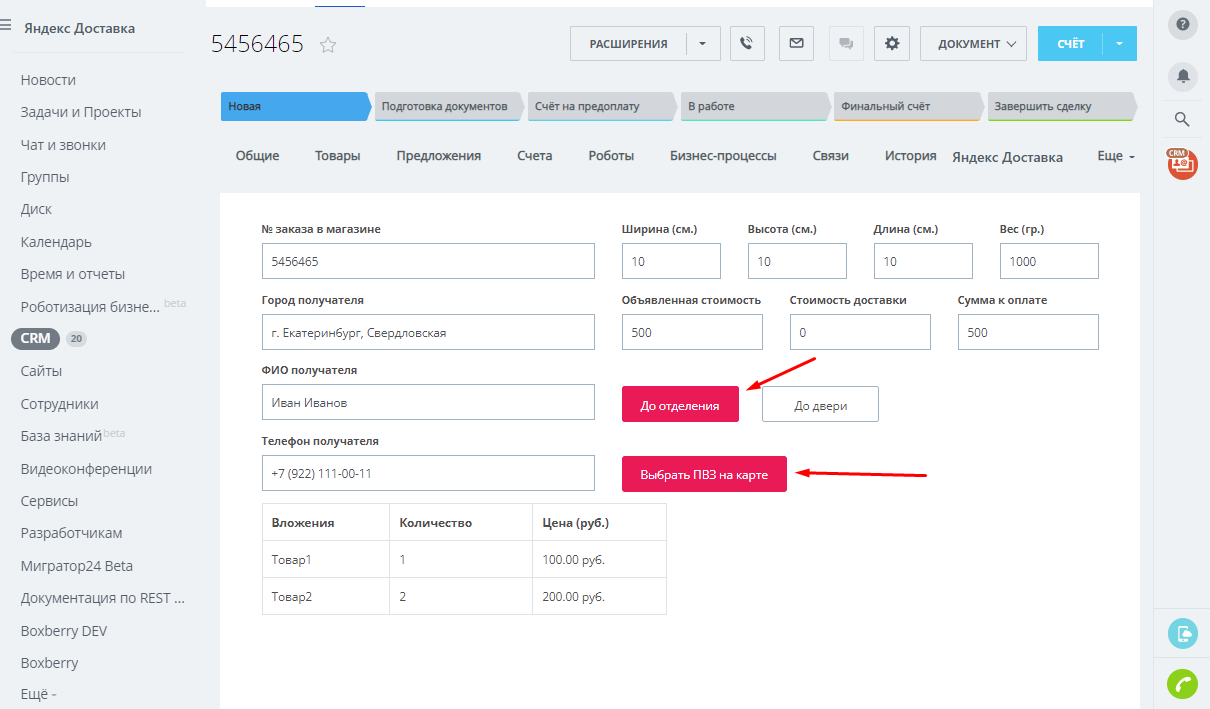Click the blue phone device icon
Image resolution: width=1210 pixels, height=709 pixels.
1183,633
